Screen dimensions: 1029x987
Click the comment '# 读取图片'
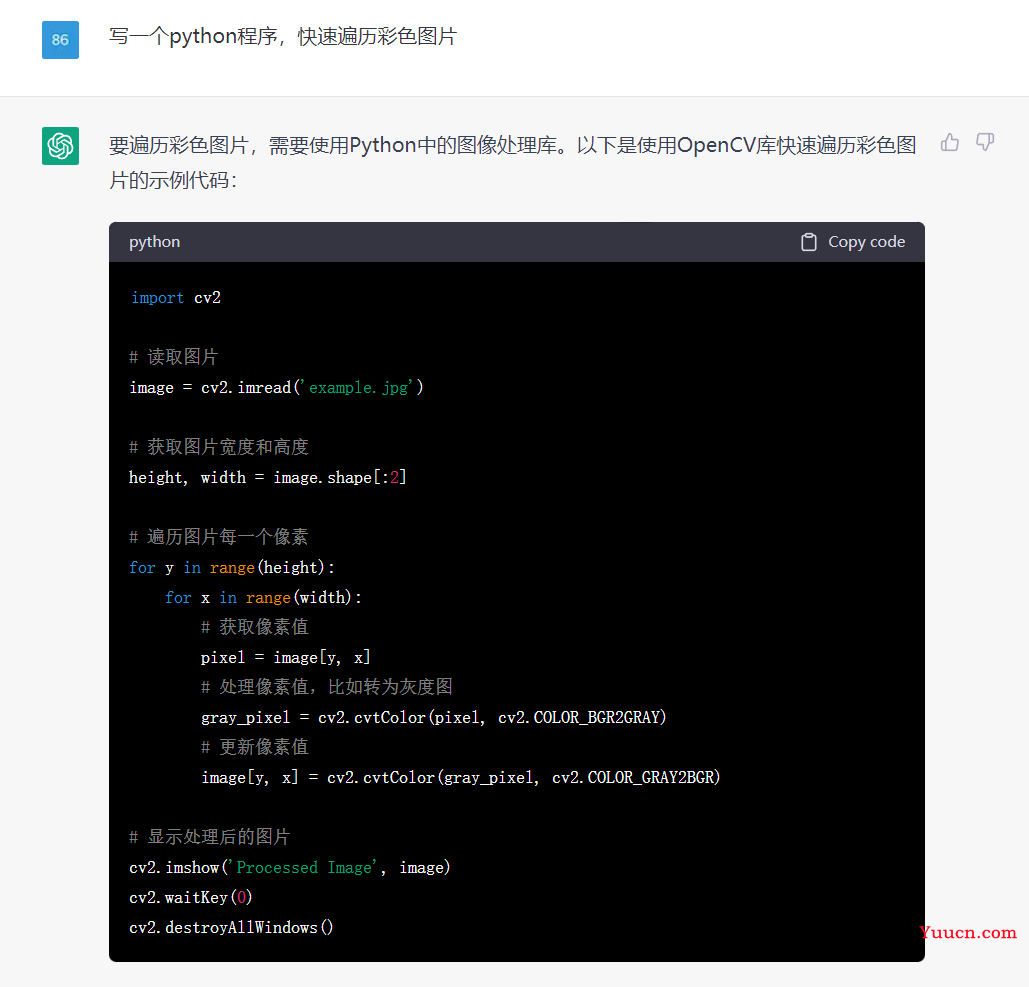174,357
